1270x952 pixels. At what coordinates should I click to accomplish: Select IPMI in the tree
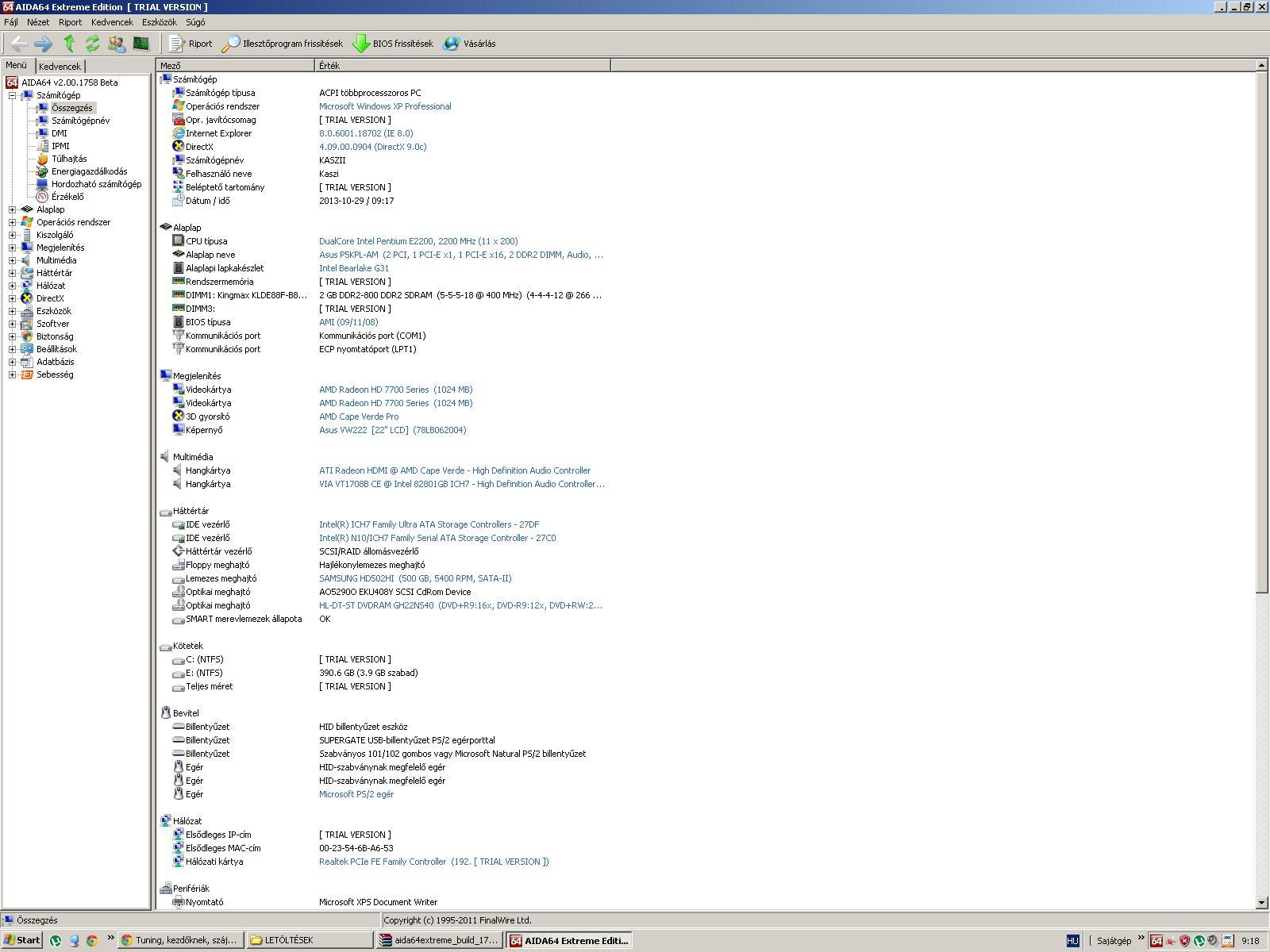pyautogui.click(x=60, y=146)
